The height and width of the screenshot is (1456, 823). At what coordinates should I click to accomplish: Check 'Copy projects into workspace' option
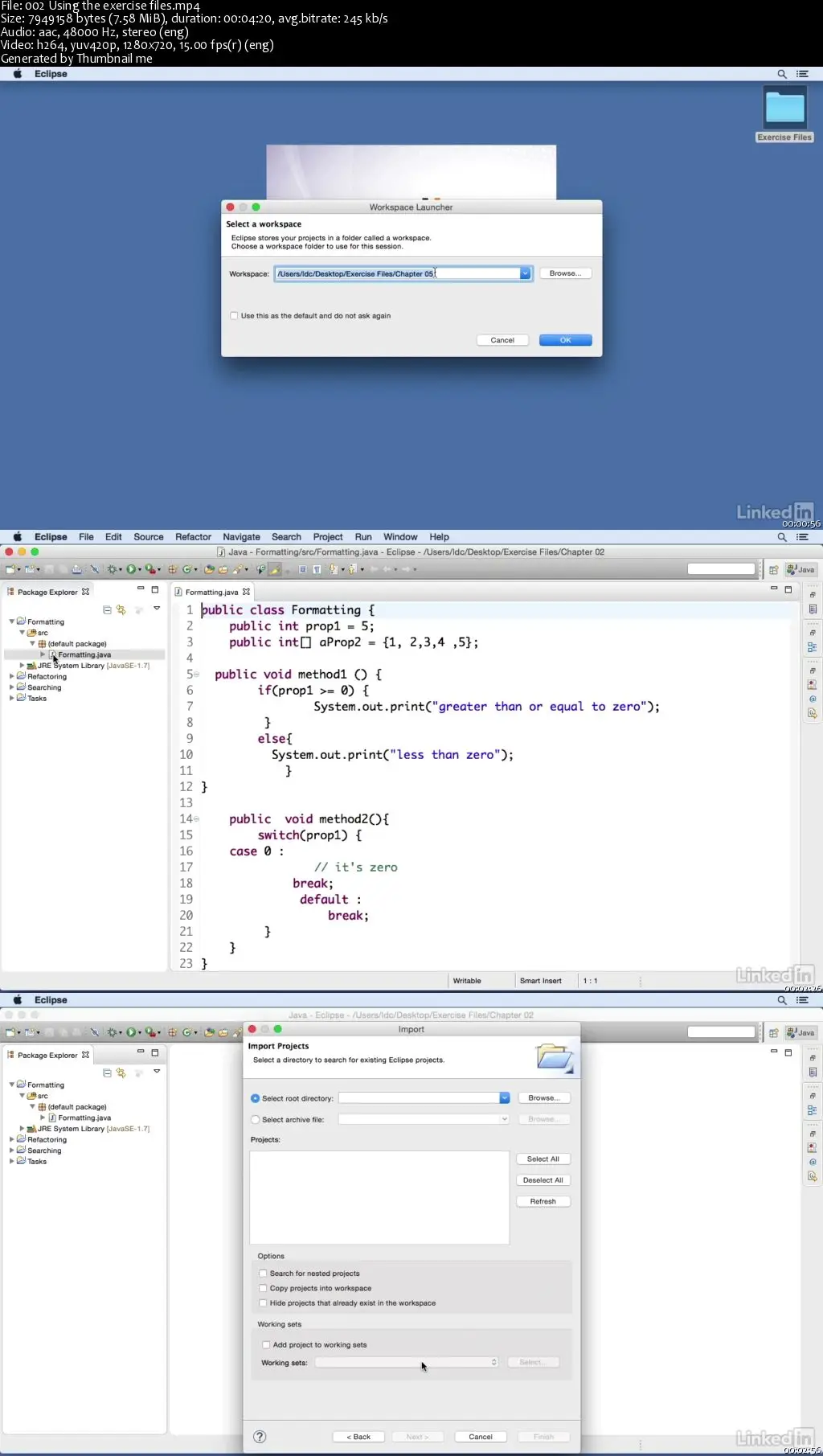click(263, 1288)
